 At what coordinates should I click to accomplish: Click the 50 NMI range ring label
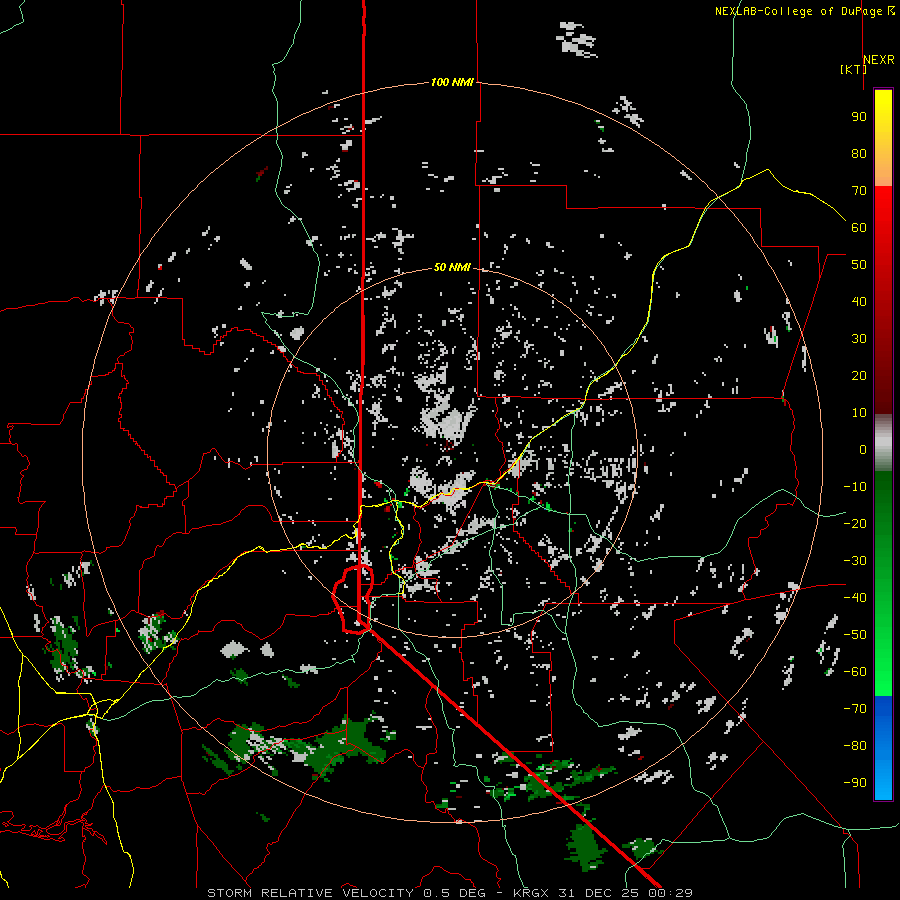(x=452, y=267)
